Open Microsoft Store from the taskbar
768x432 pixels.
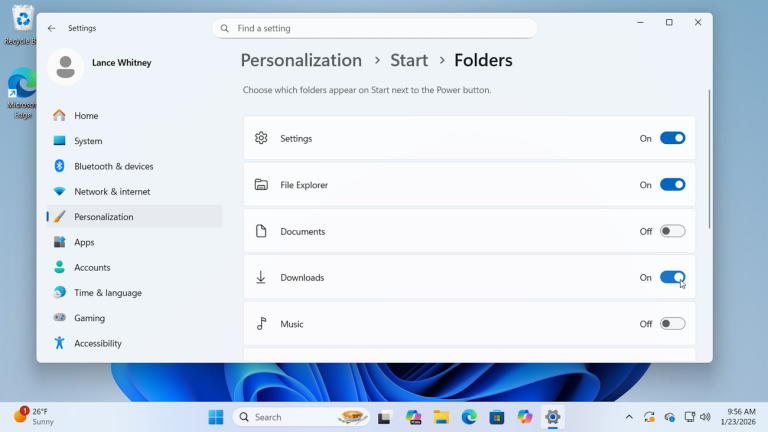[497, 417]
